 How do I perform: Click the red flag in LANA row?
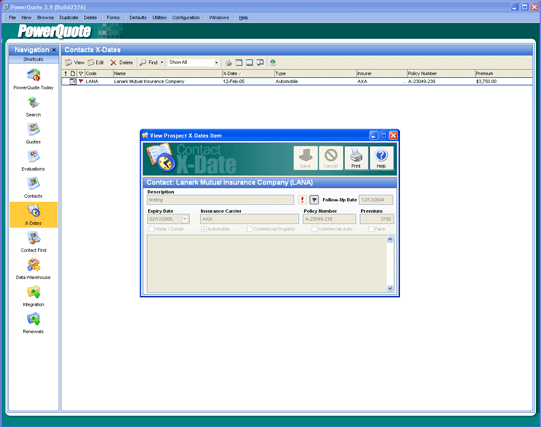(81, 81)
